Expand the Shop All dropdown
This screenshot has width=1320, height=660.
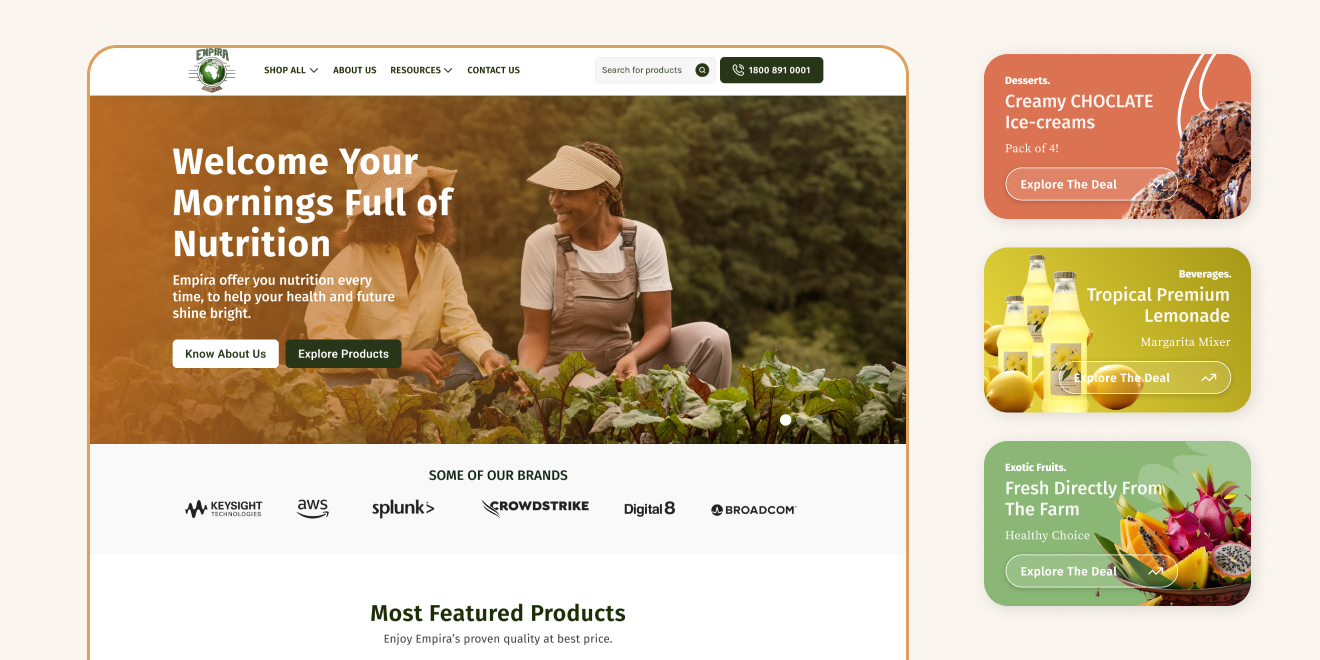291,70
